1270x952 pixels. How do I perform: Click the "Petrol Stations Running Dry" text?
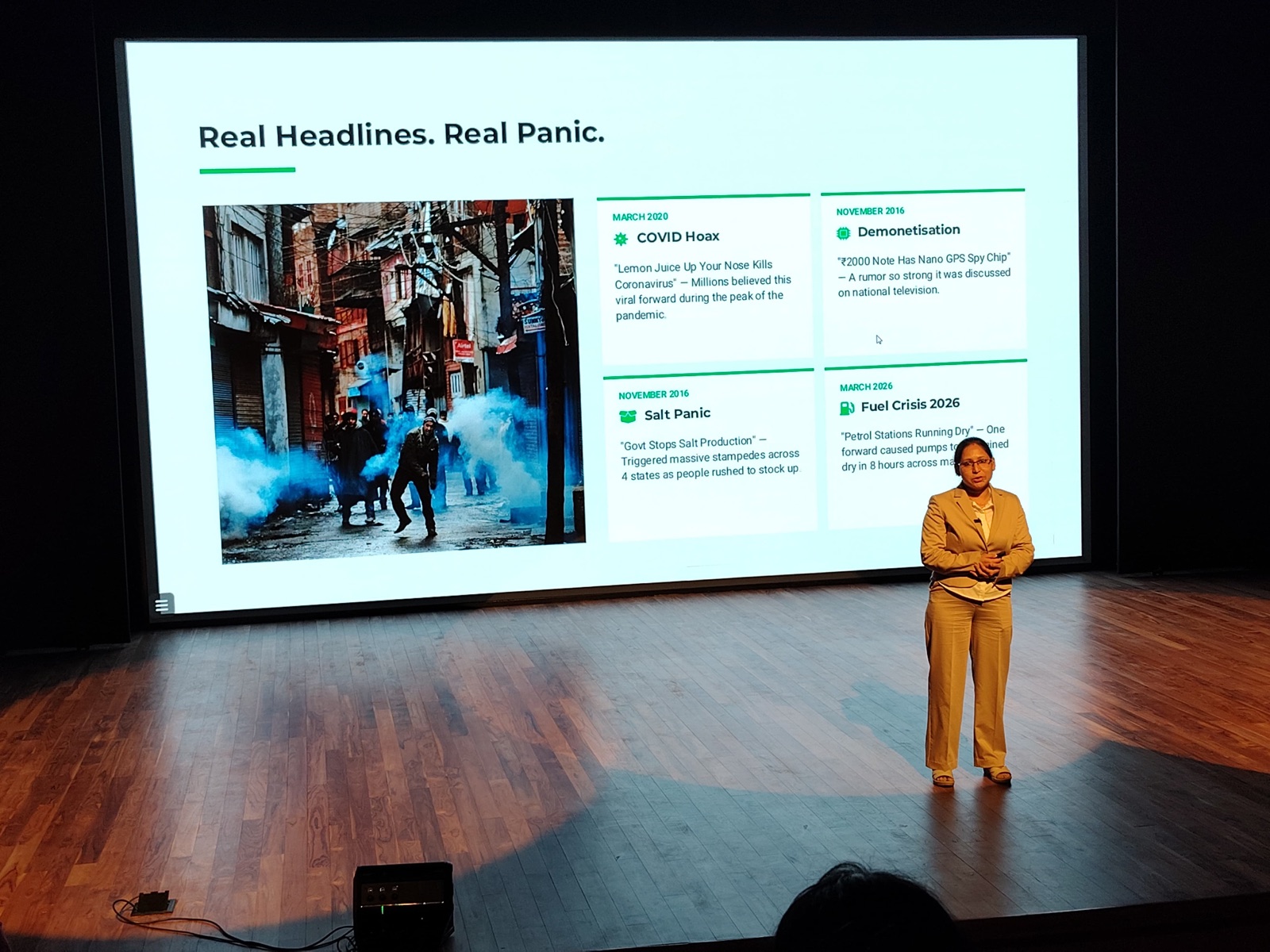coord(907,434)
